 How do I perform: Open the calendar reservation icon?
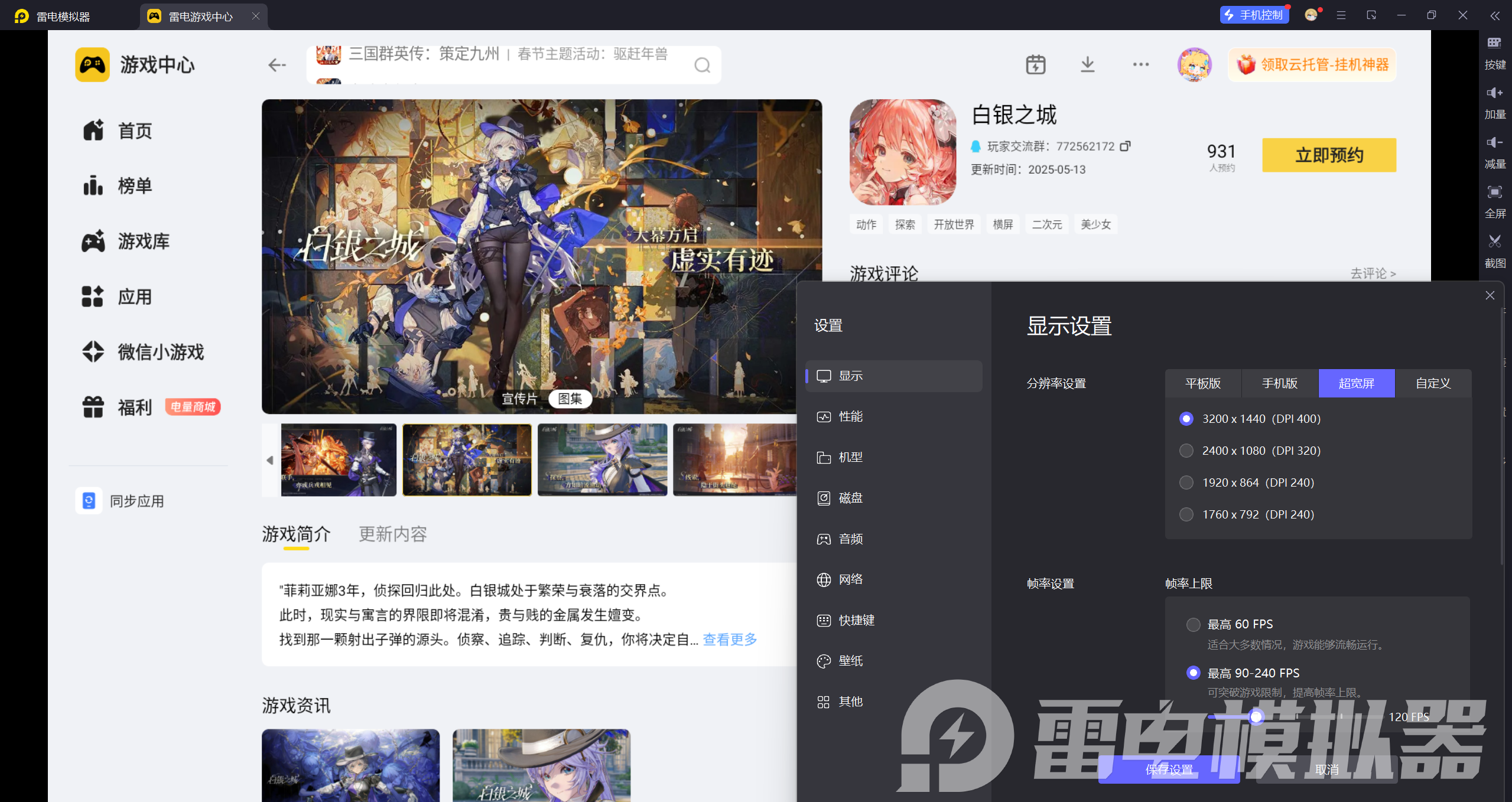1035,64
